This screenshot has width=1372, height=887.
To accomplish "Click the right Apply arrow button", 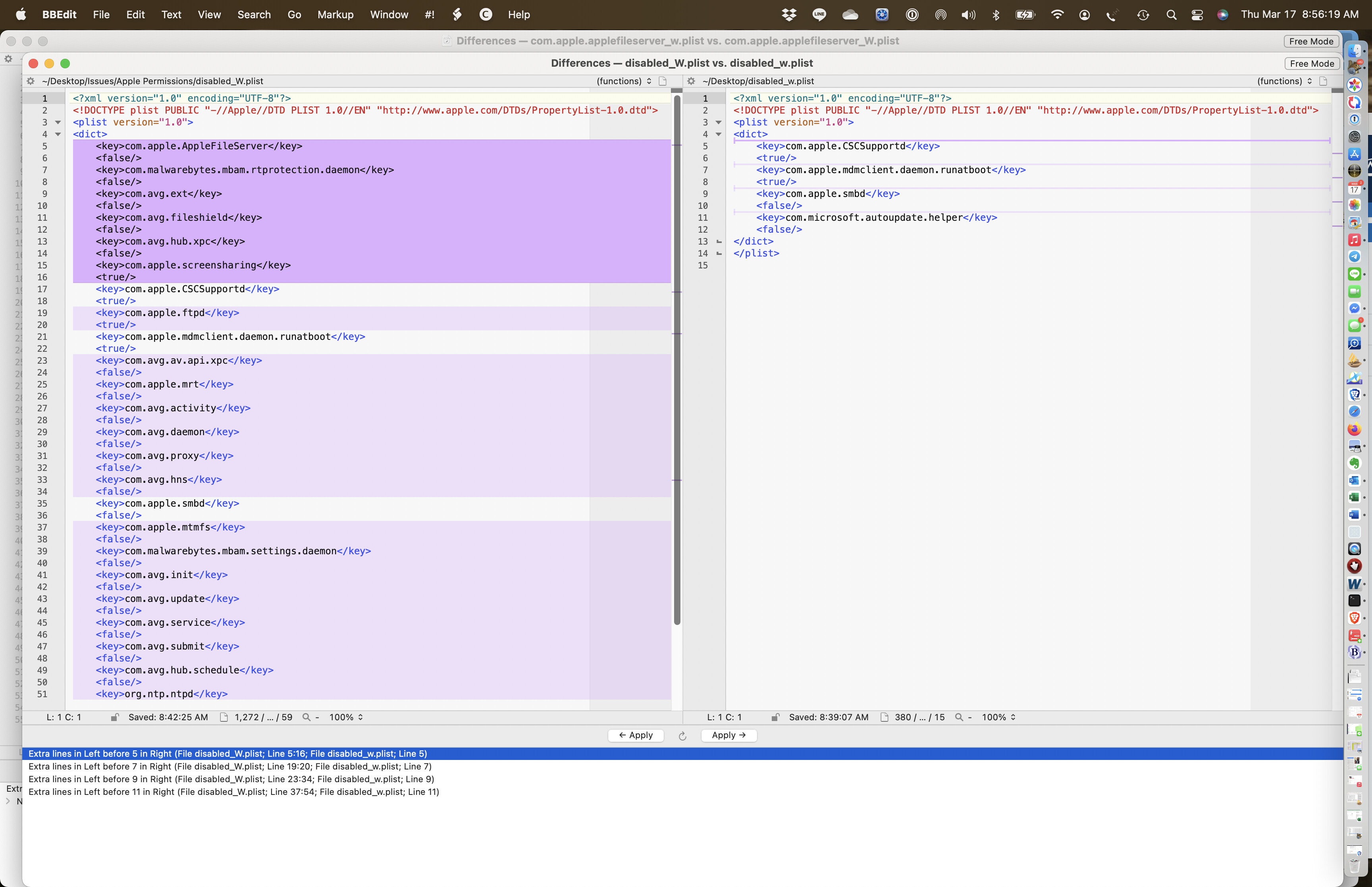I will pyautogui.click(x=728, y=735).
